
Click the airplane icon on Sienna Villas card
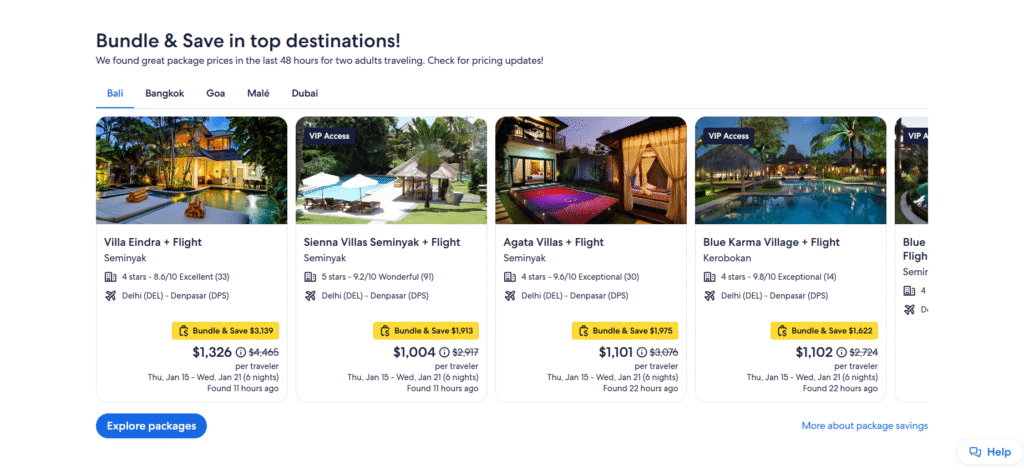[x=310, y=295]
